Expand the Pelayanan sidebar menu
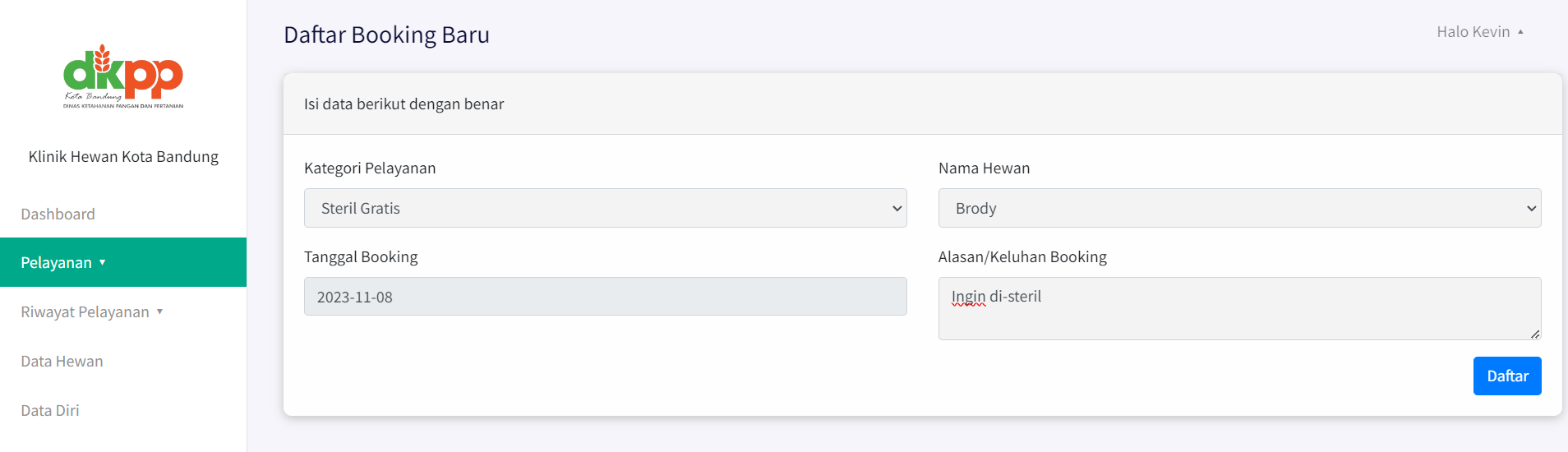 click(63, 262)
